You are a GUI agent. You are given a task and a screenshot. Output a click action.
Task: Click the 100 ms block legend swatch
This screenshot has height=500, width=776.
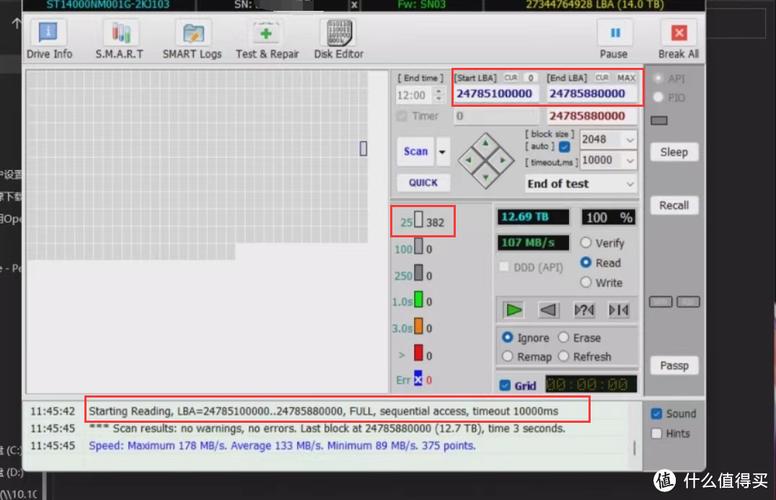[x=419, y=246]
